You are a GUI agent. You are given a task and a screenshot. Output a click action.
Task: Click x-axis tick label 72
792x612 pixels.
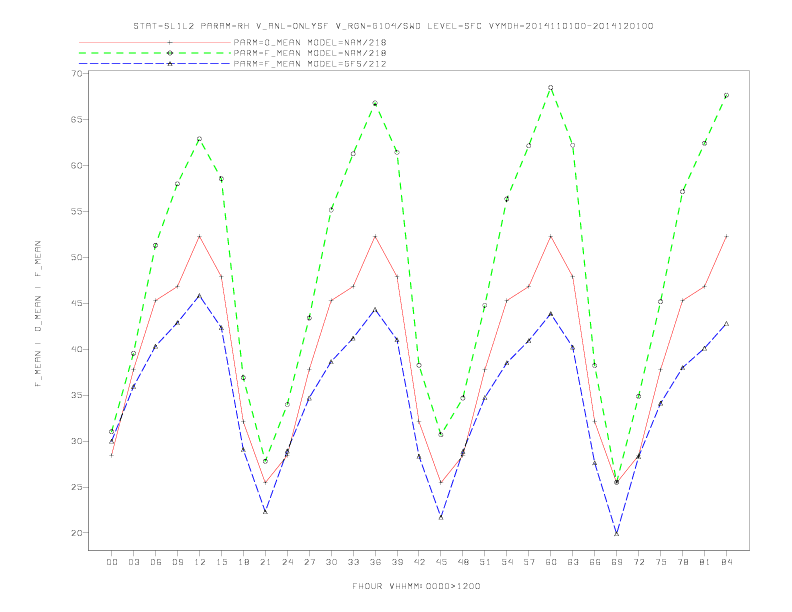point(638,562)
